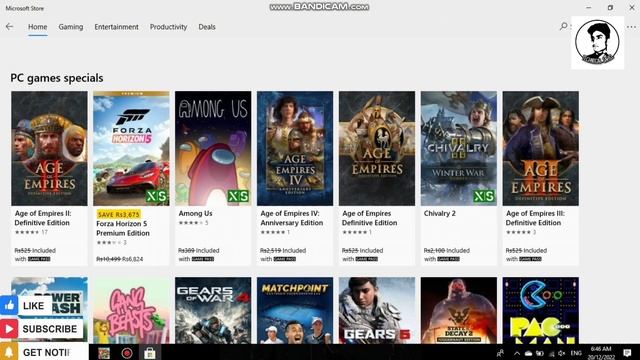640x360 pixels.
Task: Open the Microsoft Store taskbar icon
Action: 149,353
